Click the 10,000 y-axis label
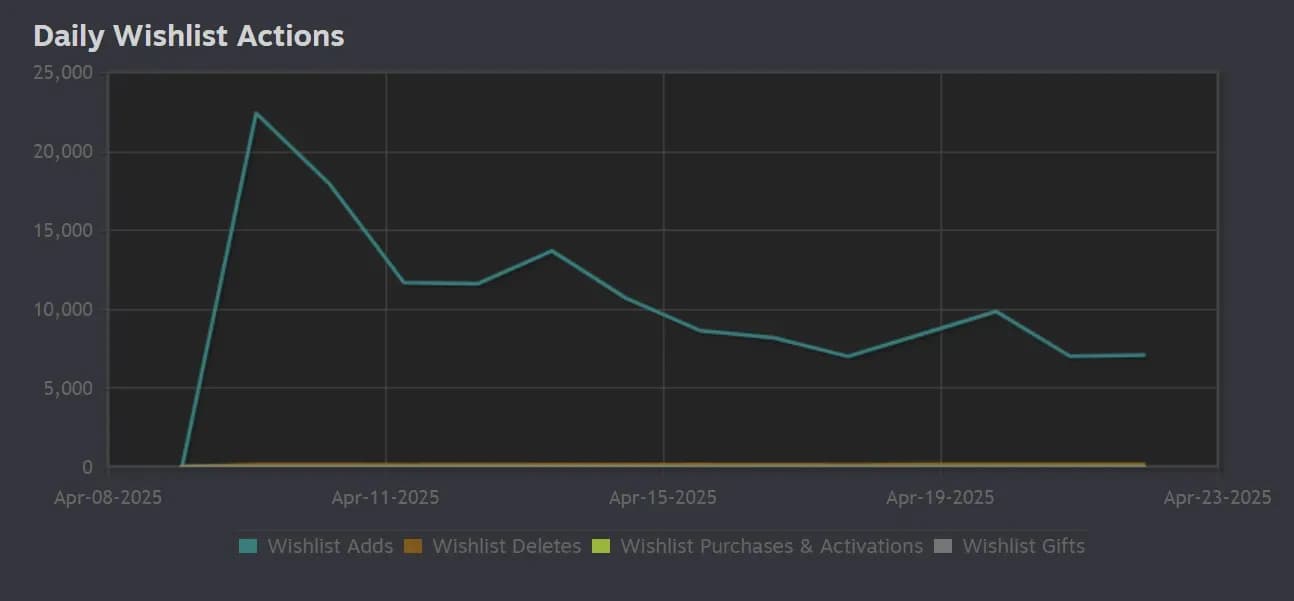 [63, 309]
